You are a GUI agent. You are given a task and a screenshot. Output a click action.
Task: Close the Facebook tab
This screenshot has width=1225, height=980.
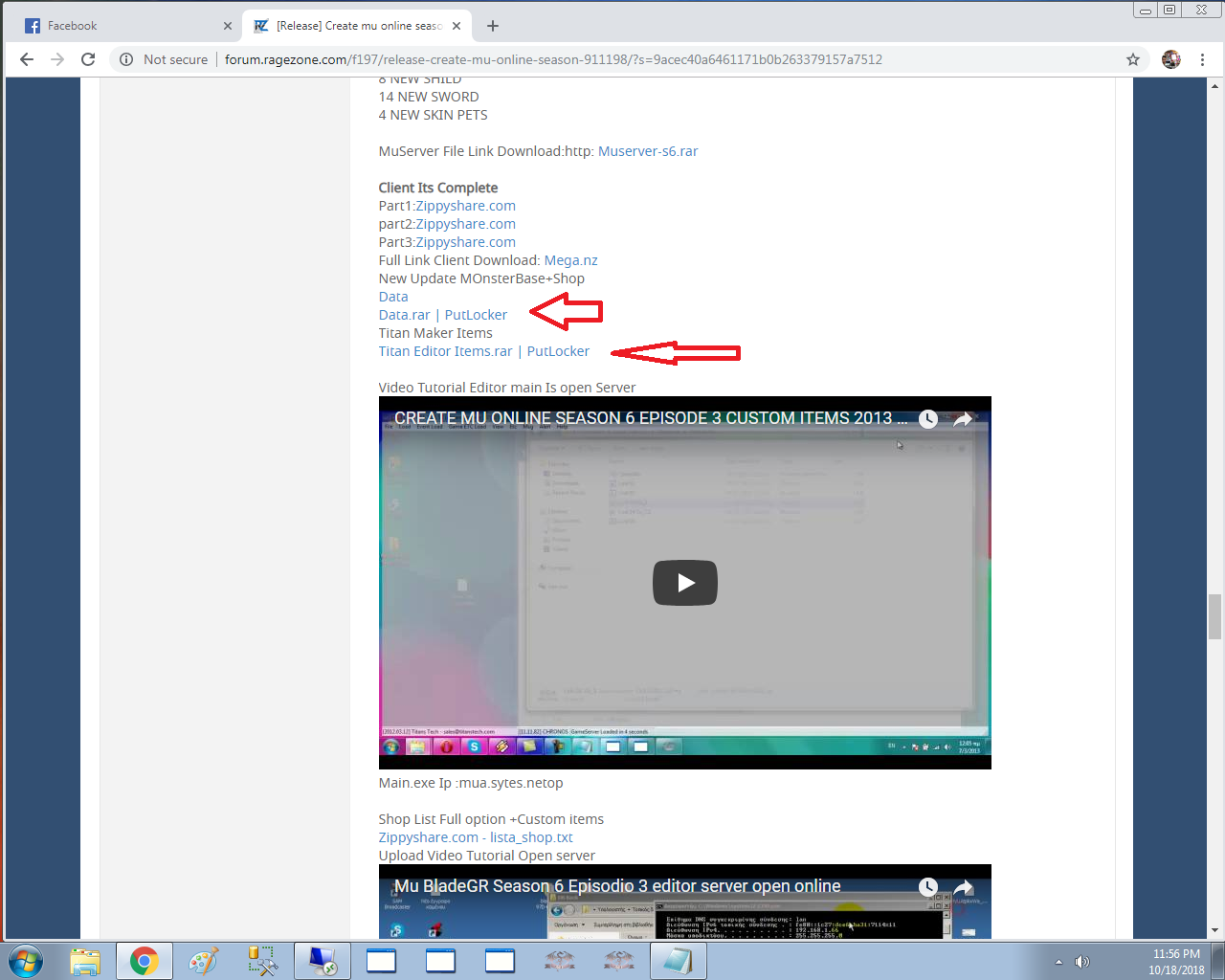click(228, 26)
